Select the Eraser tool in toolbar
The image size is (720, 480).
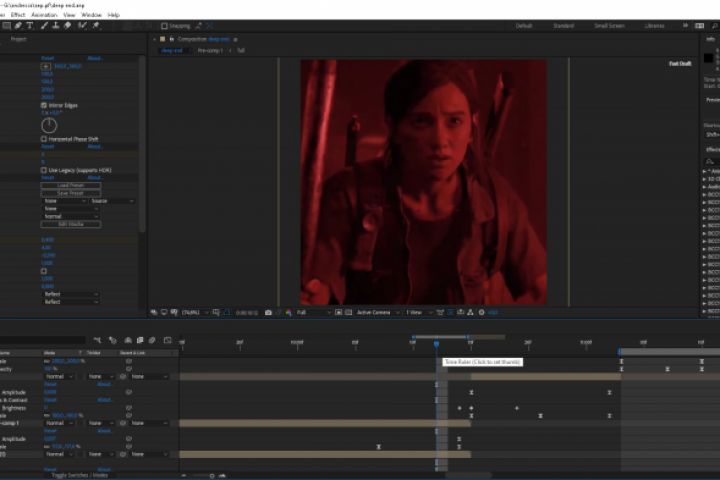pyautogui.click(x=67, y=25)
